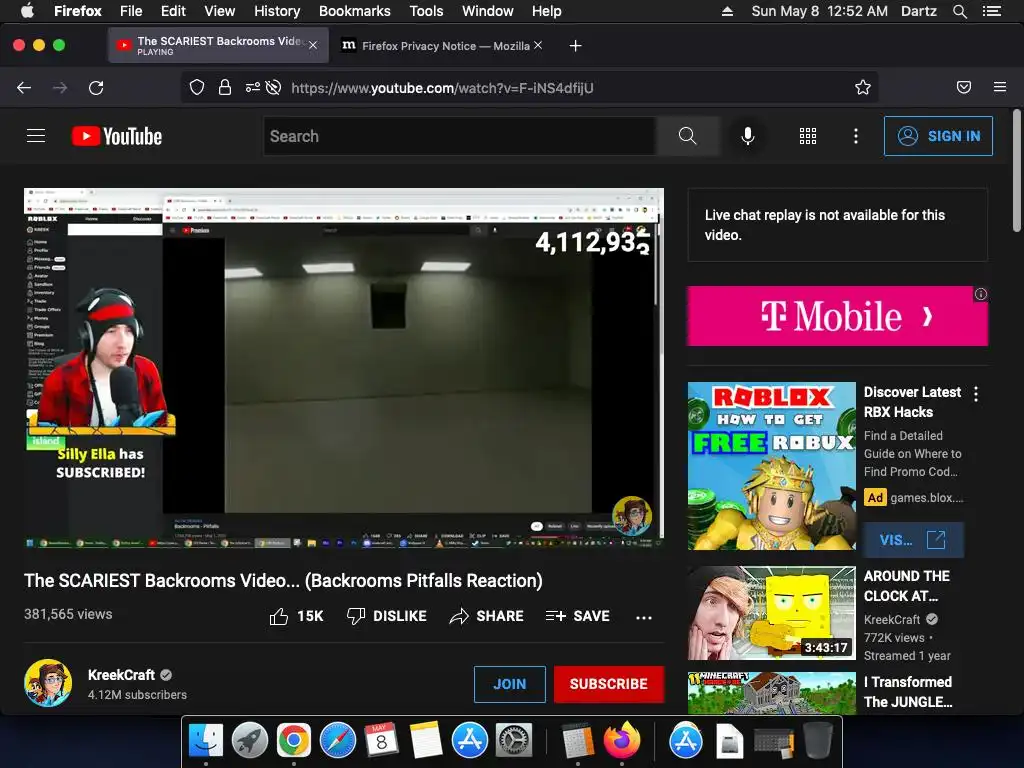This screenshot has width=1024, height=768.
Task: Reload the current page
Action: click(96, 88)
